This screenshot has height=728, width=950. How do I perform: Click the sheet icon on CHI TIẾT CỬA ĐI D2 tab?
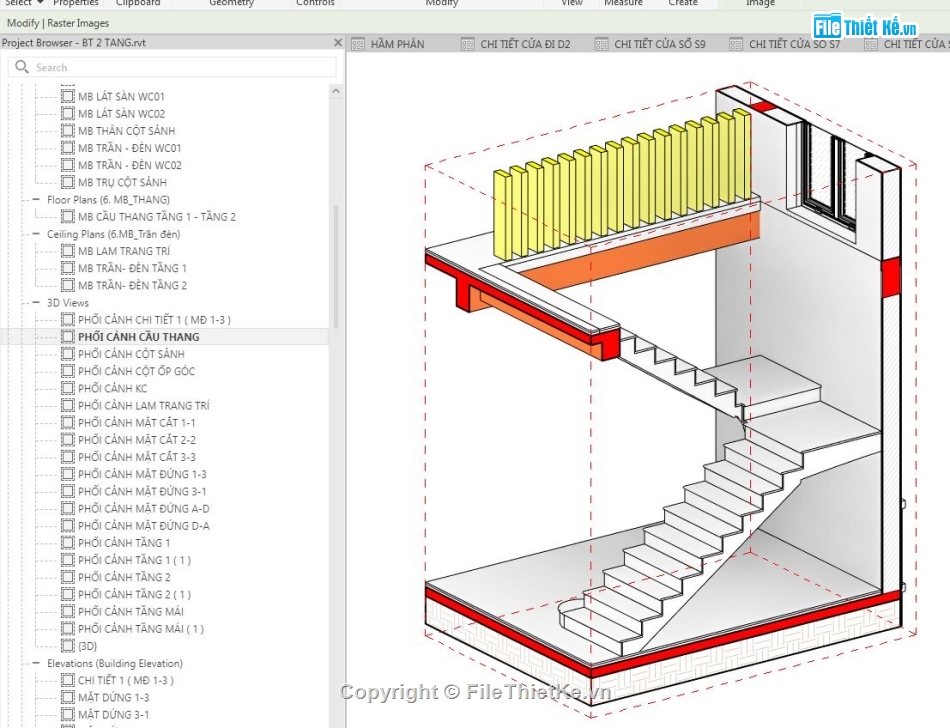click(x=468, y=44)
